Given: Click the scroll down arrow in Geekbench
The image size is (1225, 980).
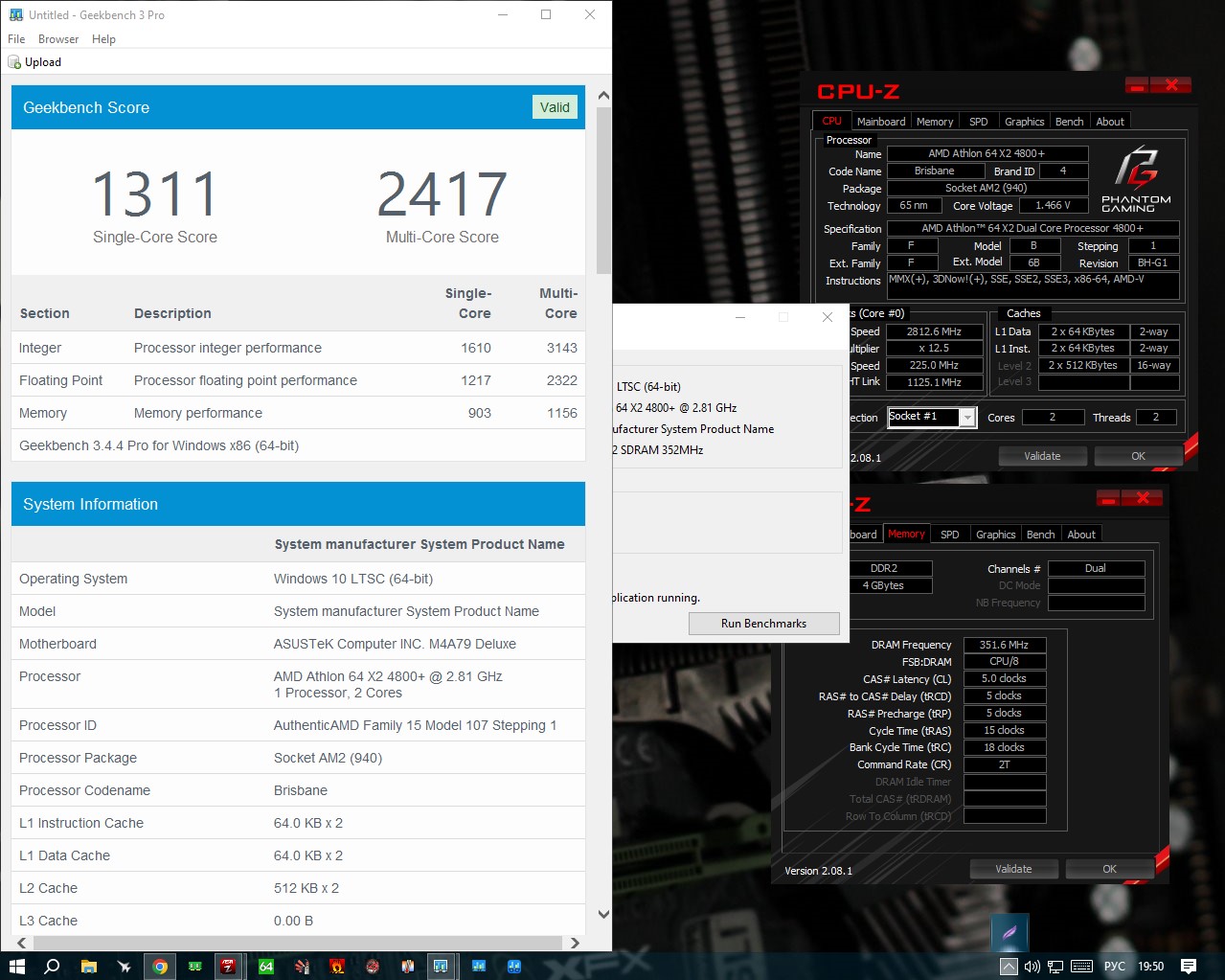Looking at the screenshot, I should 603,914.
